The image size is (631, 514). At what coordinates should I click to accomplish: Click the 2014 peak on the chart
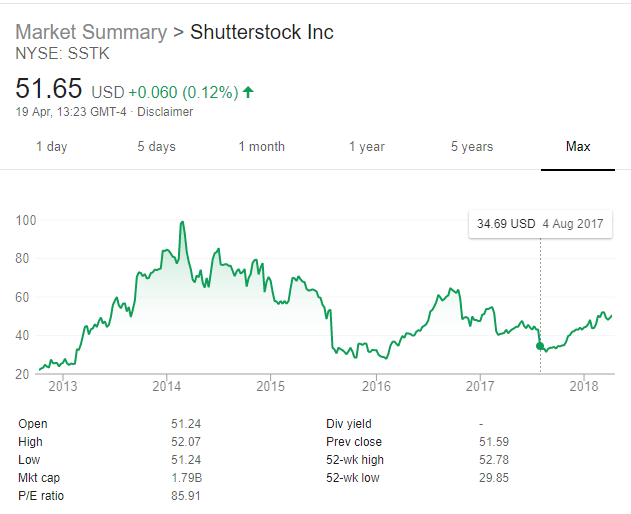(182, 222)
